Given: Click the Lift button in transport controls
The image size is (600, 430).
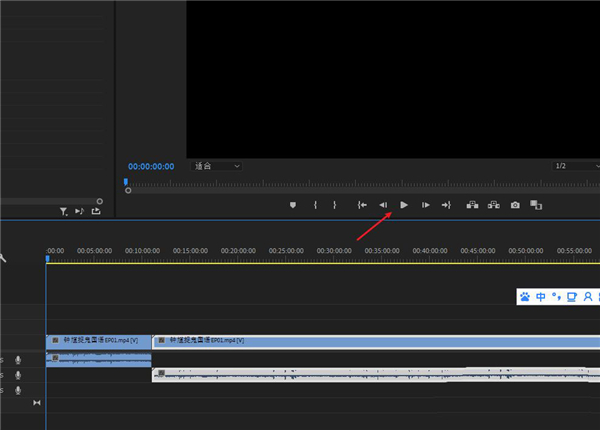Looking at the screenshot, I should pos(472,205).
